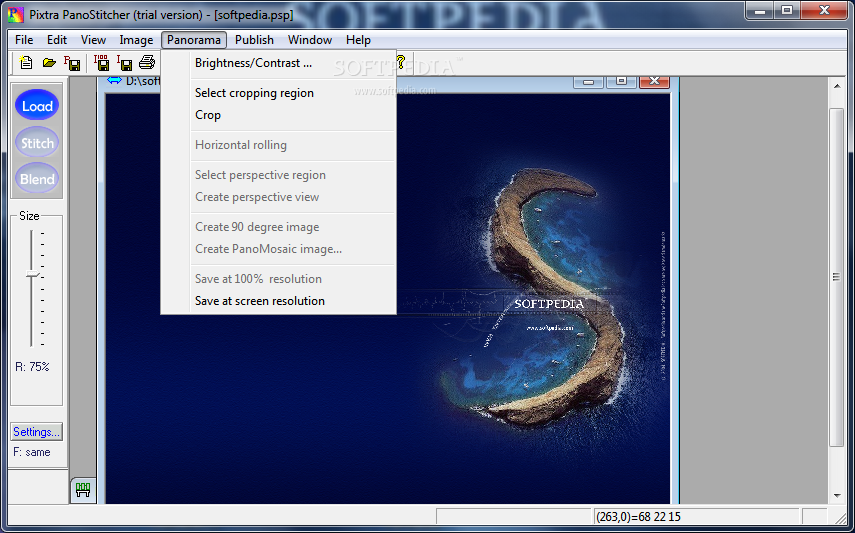The image size is (855, 533).
Task: Click the New project toolbar icon
Action: (26, 63)
